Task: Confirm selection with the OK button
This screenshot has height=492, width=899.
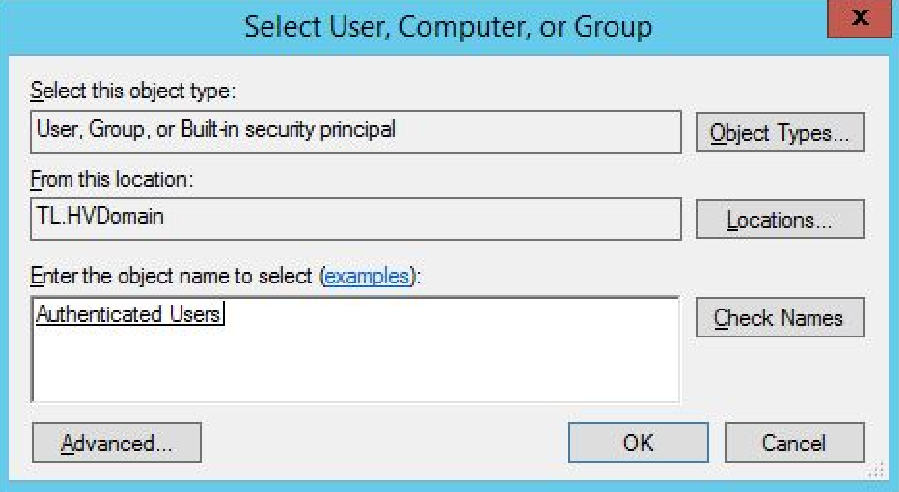Action: point(638,442)
